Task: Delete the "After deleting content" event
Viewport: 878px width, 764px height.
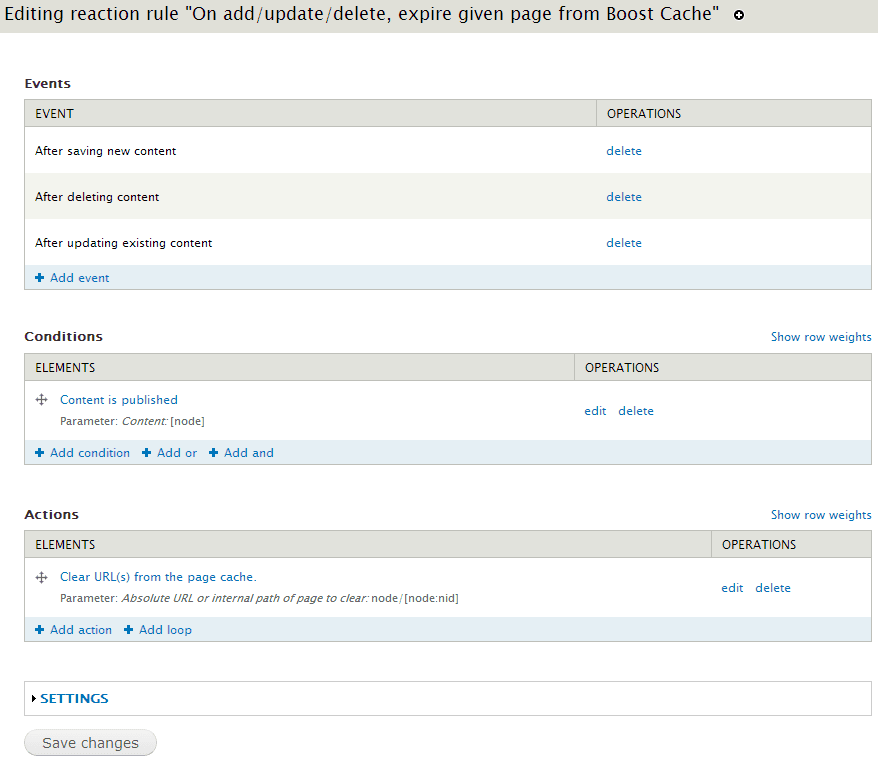Action: click(623, 196)
